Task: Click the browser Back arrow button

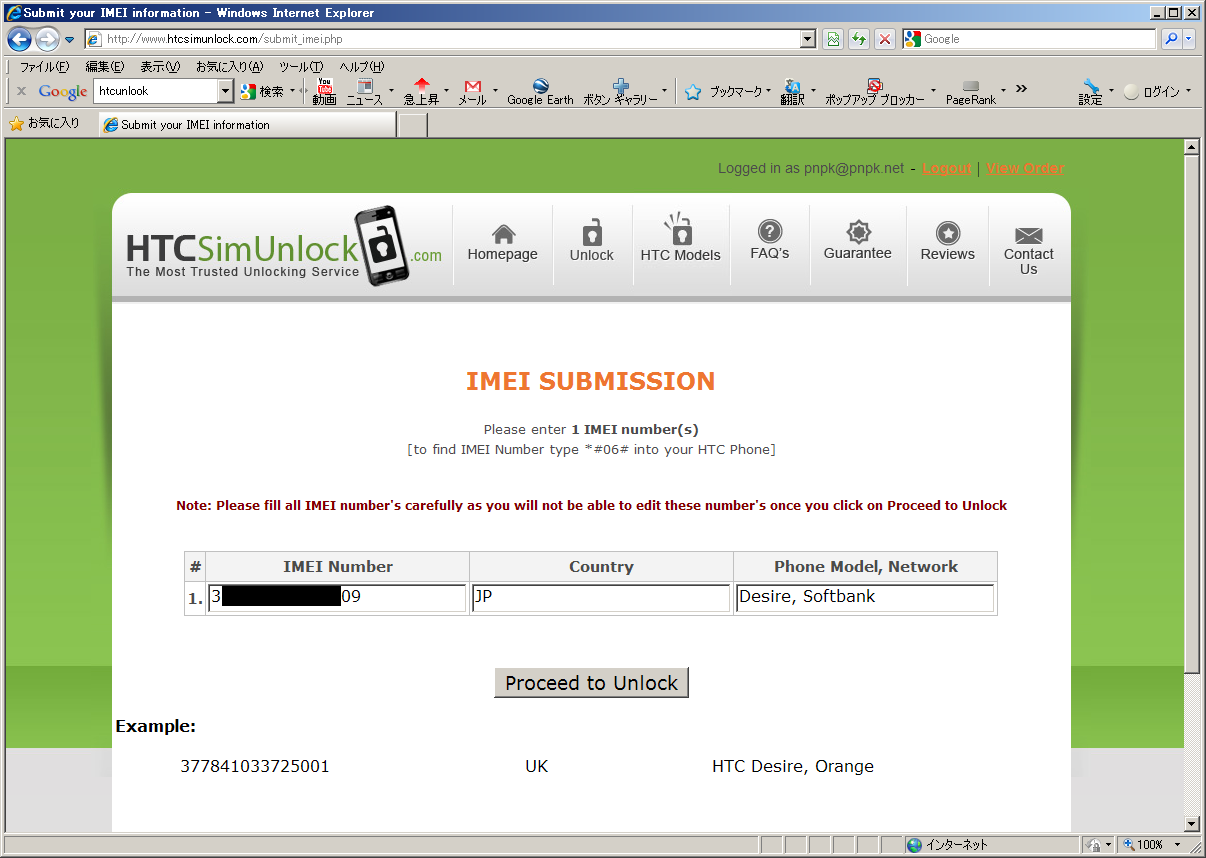Action: [x=19, y=40]
